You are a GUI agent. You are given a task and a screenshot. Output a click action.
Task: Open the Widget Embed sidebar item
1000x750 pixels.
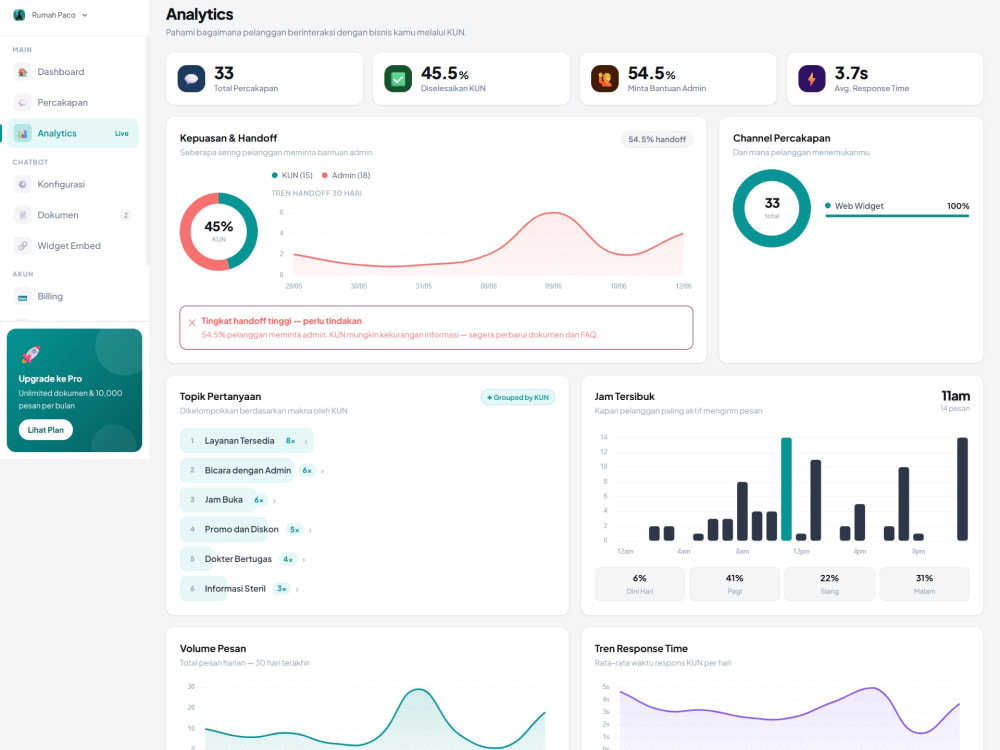click(x=73, y=246)
